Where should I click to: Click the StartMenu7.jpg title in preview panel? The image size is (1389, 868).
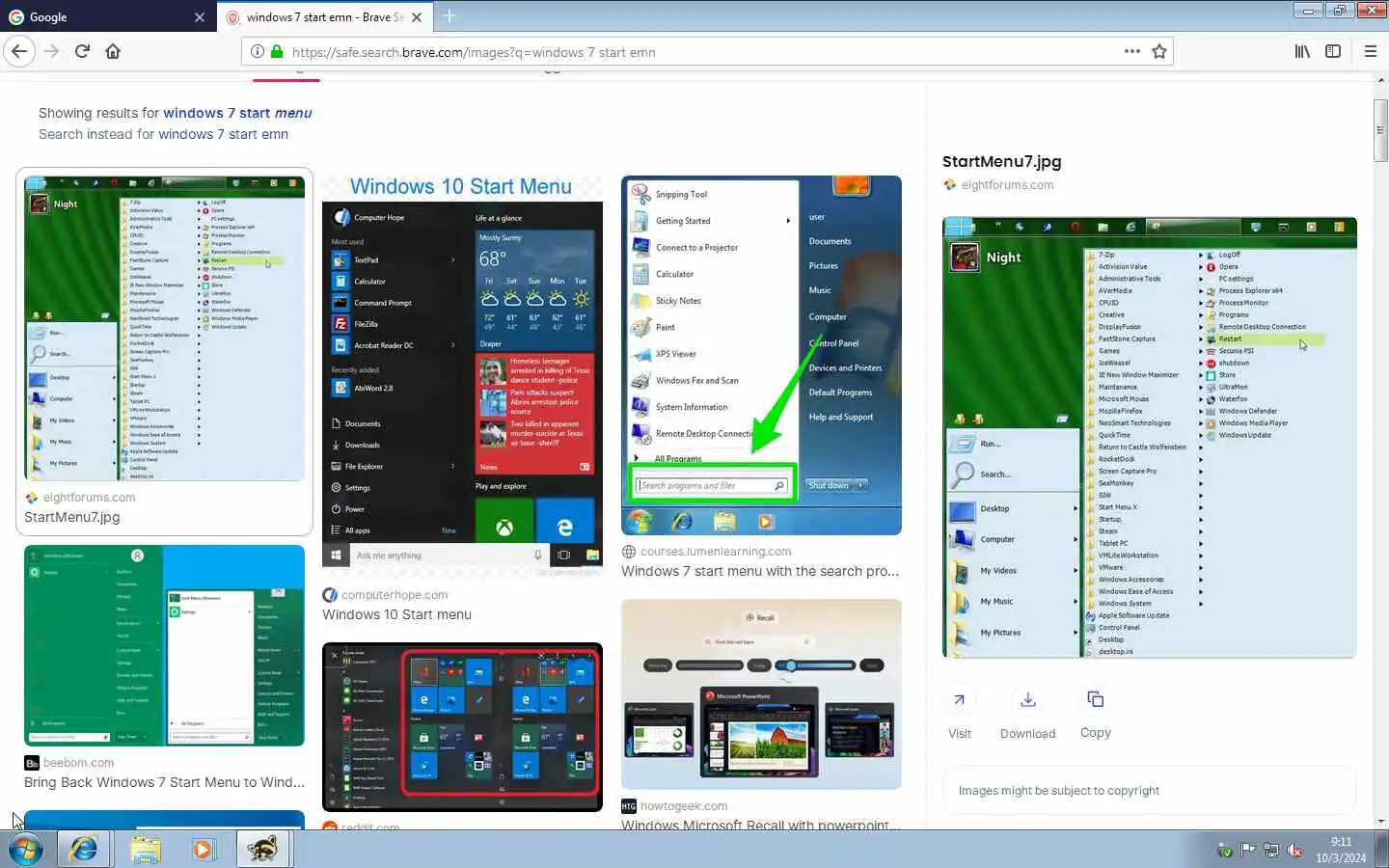pyautogui.click(x=1001, y=162)
